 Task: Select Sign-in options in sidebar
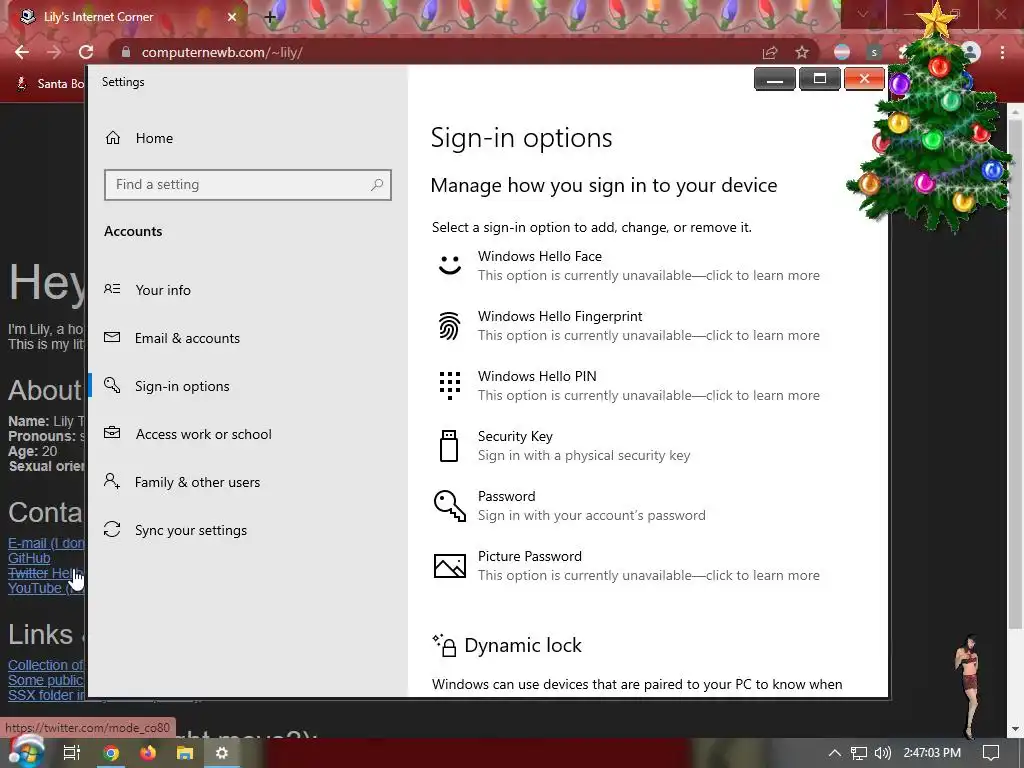pos(182,386)
